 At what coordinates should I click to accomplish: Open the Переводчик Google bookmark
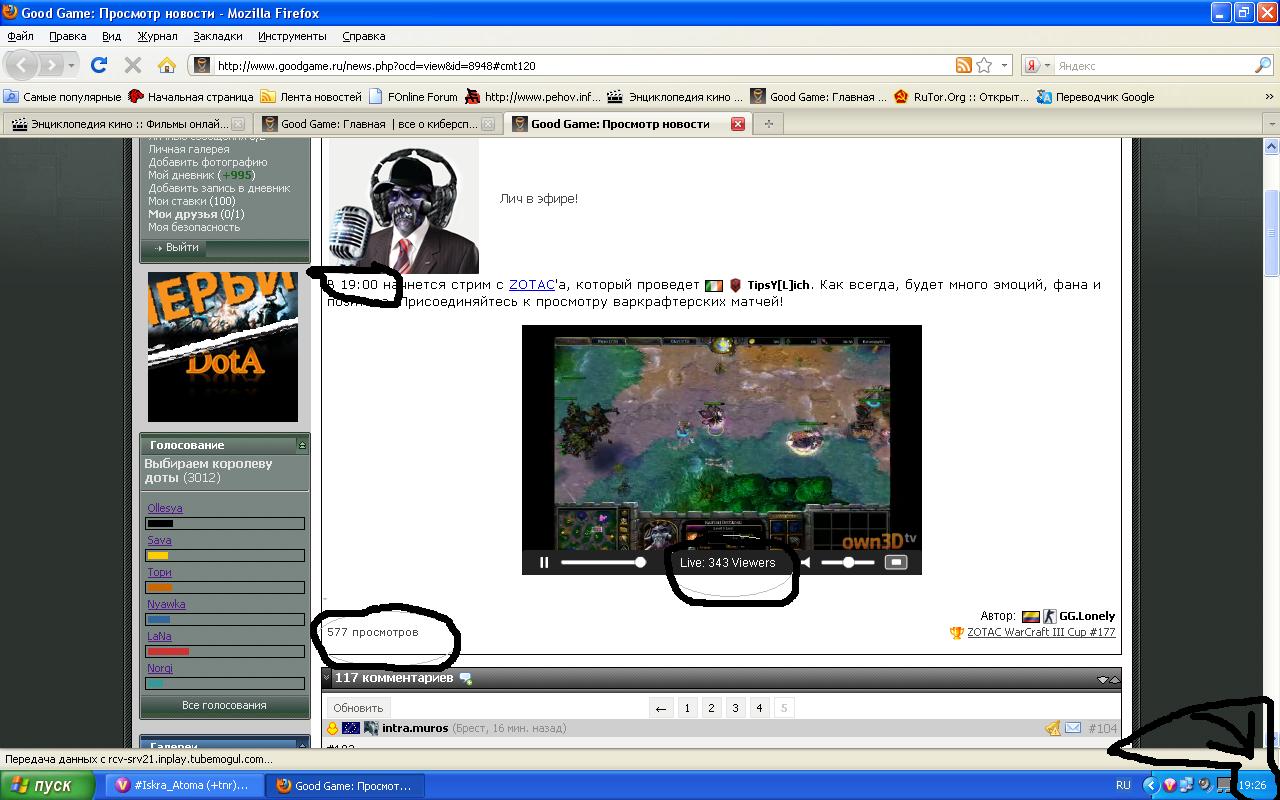coord(1095,97)
